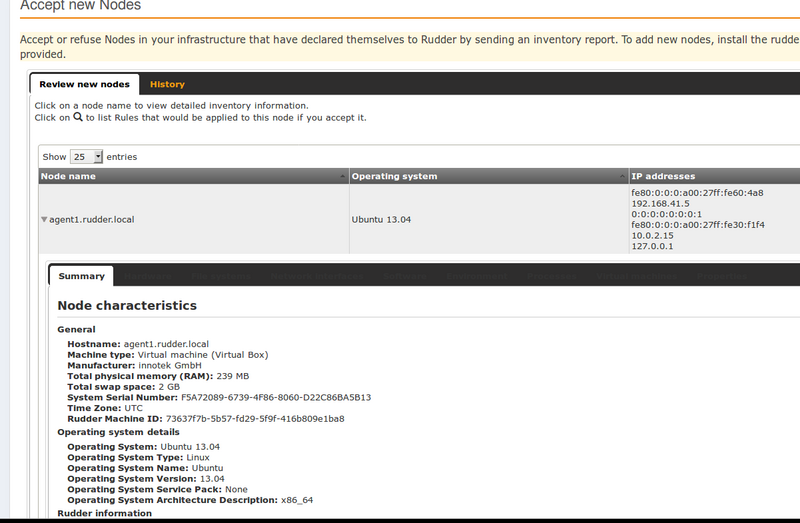Click Operating System Version value 13.04

(x=212, y=479)
